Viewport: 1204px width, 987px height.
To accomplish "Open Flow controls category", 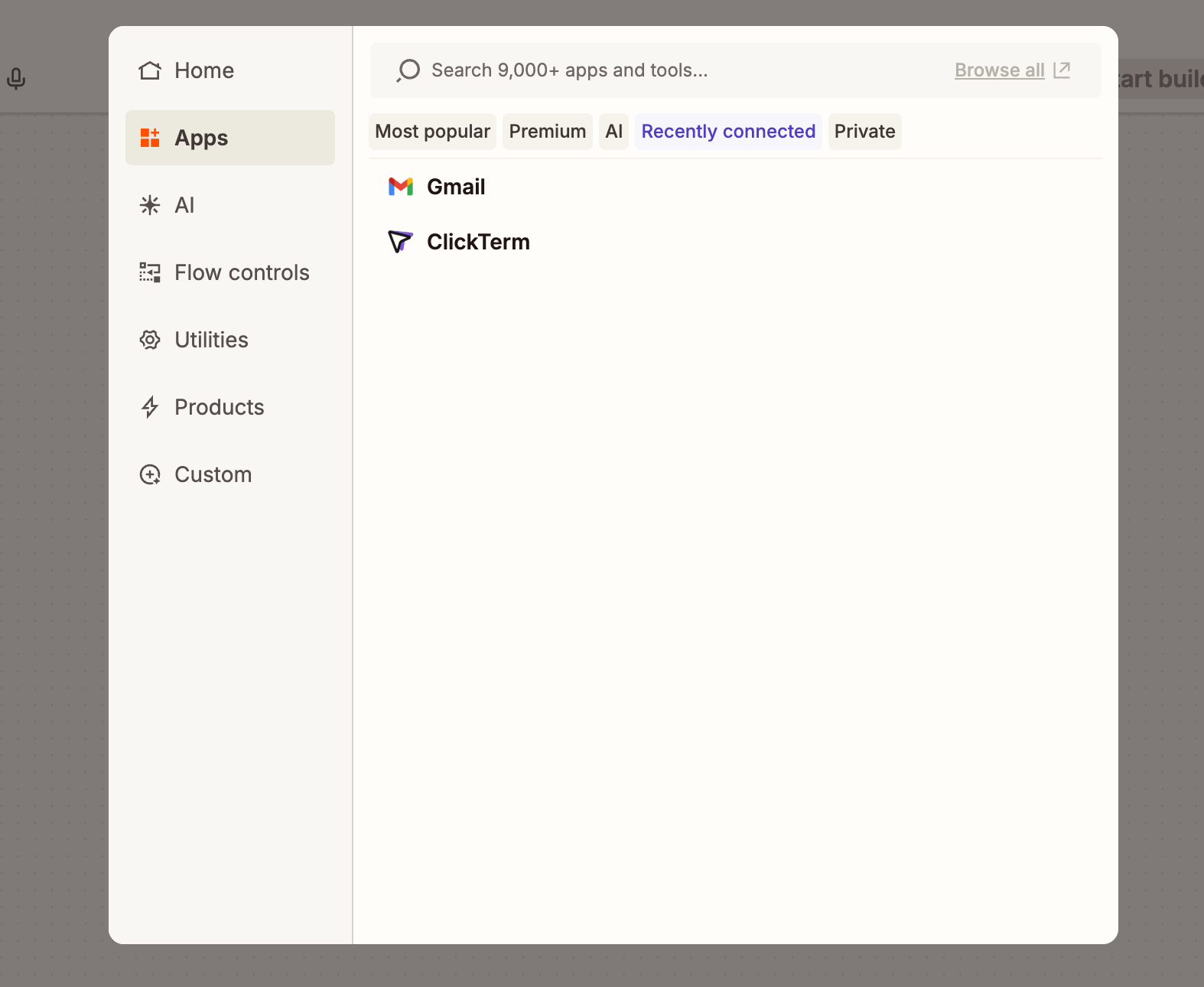I will 230,272.
